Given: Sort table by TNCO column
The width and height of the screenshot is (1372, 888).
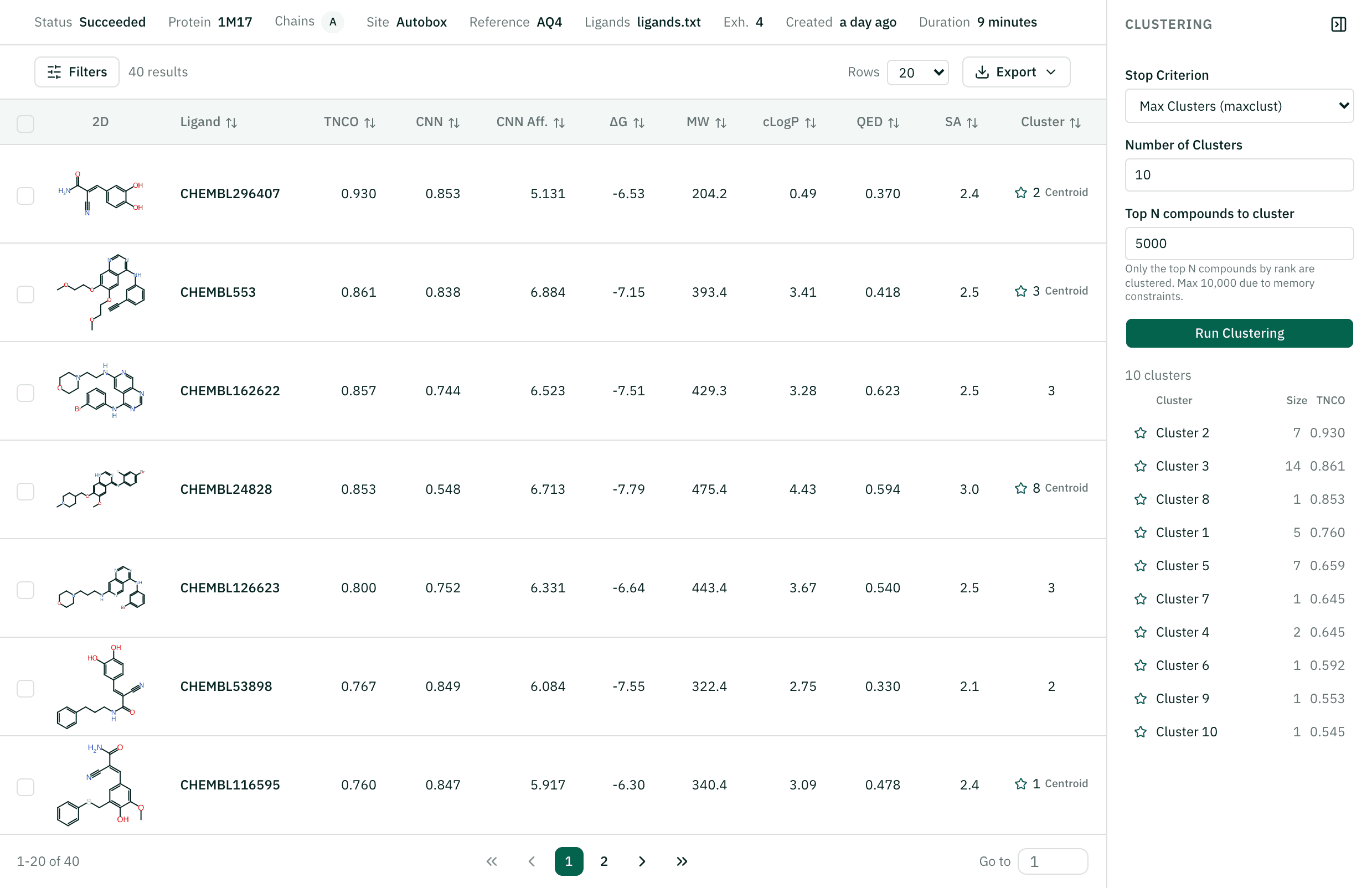Looking at the screenshot, I should coord(349,122).
